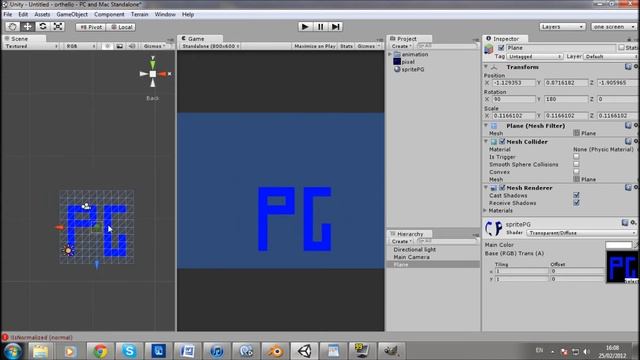
Task: Open the Help menu
Action: [x=188, y=14]
